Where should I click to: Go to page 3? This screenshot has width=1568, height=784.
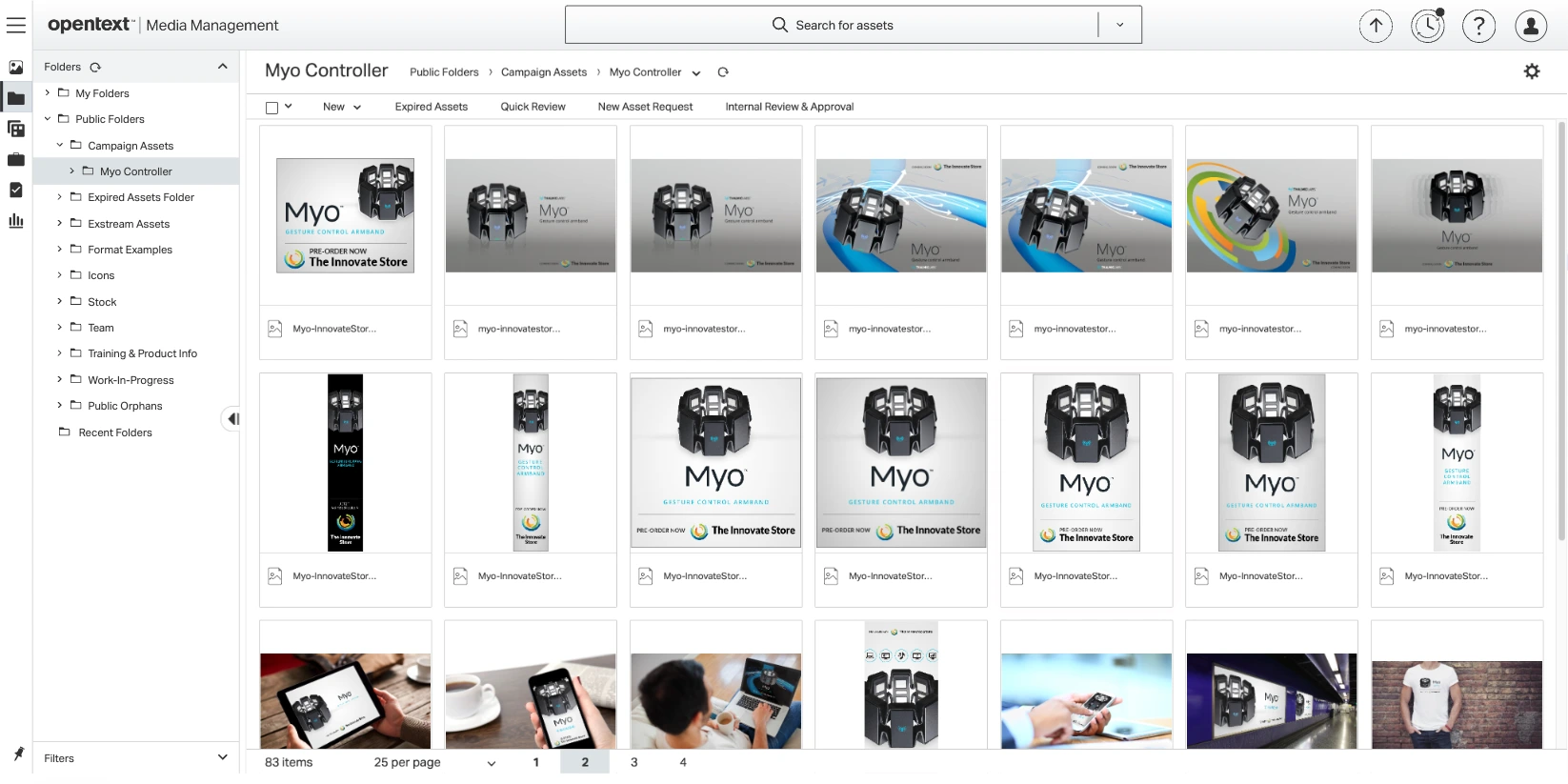point(634,762)
